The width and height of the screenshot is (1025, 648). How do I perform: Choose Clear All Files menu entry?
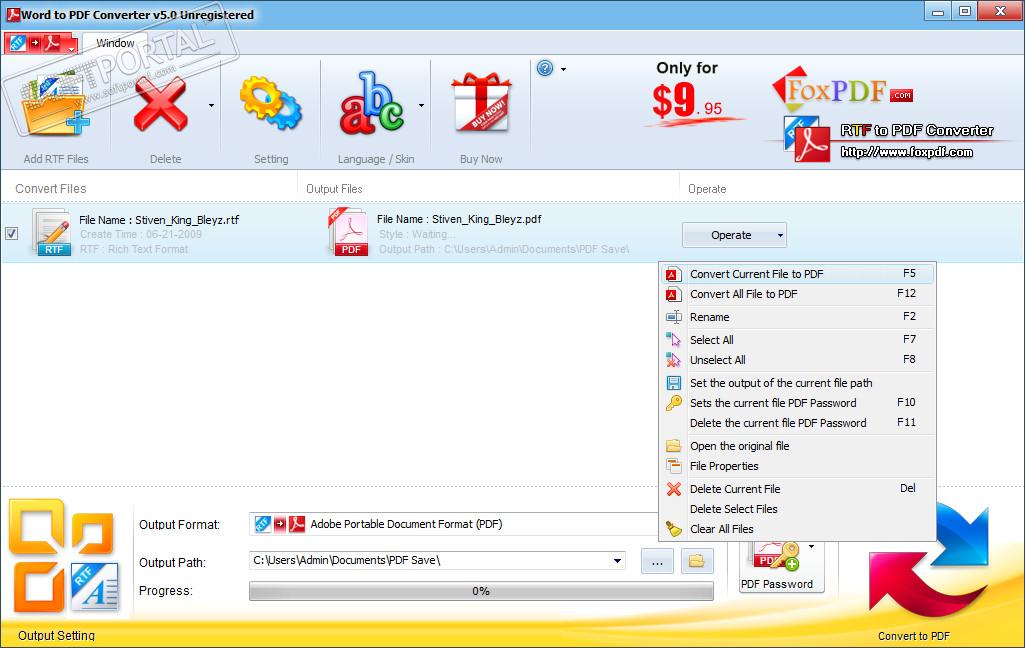(x=798, y=529)
